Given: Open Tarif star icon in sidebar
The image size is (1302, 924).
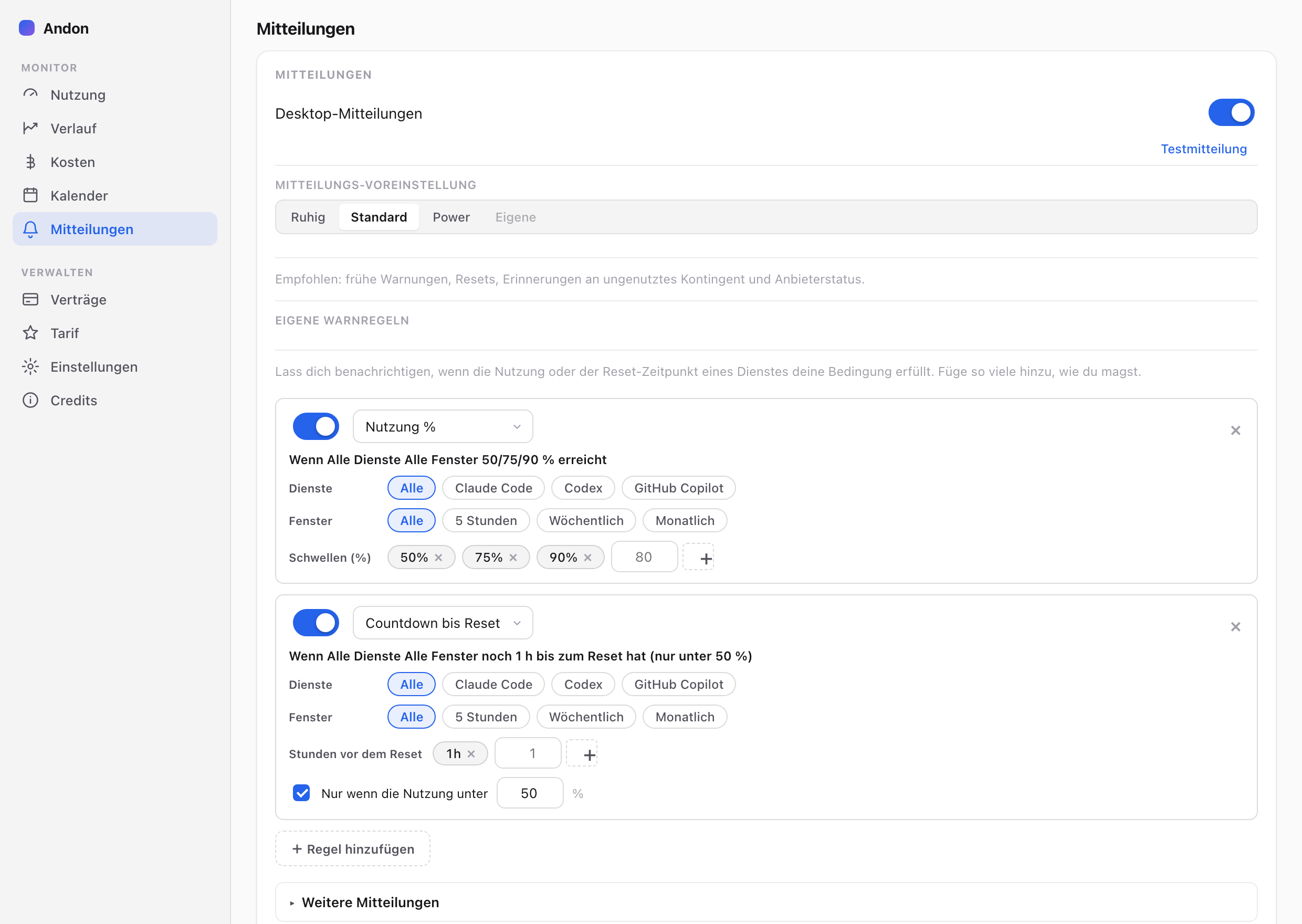Looking at the screenshot, I should point(30,333).
